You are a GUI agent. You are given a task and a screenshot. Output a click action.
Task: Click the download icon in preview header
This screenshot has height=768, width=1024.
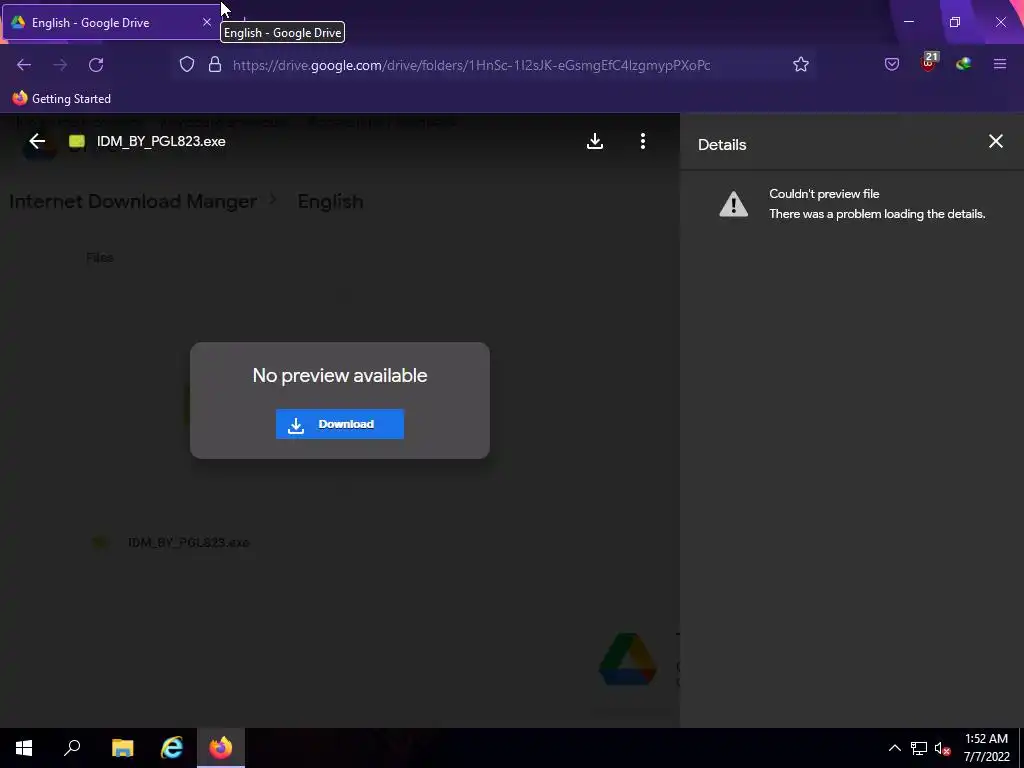coord(595,141)
